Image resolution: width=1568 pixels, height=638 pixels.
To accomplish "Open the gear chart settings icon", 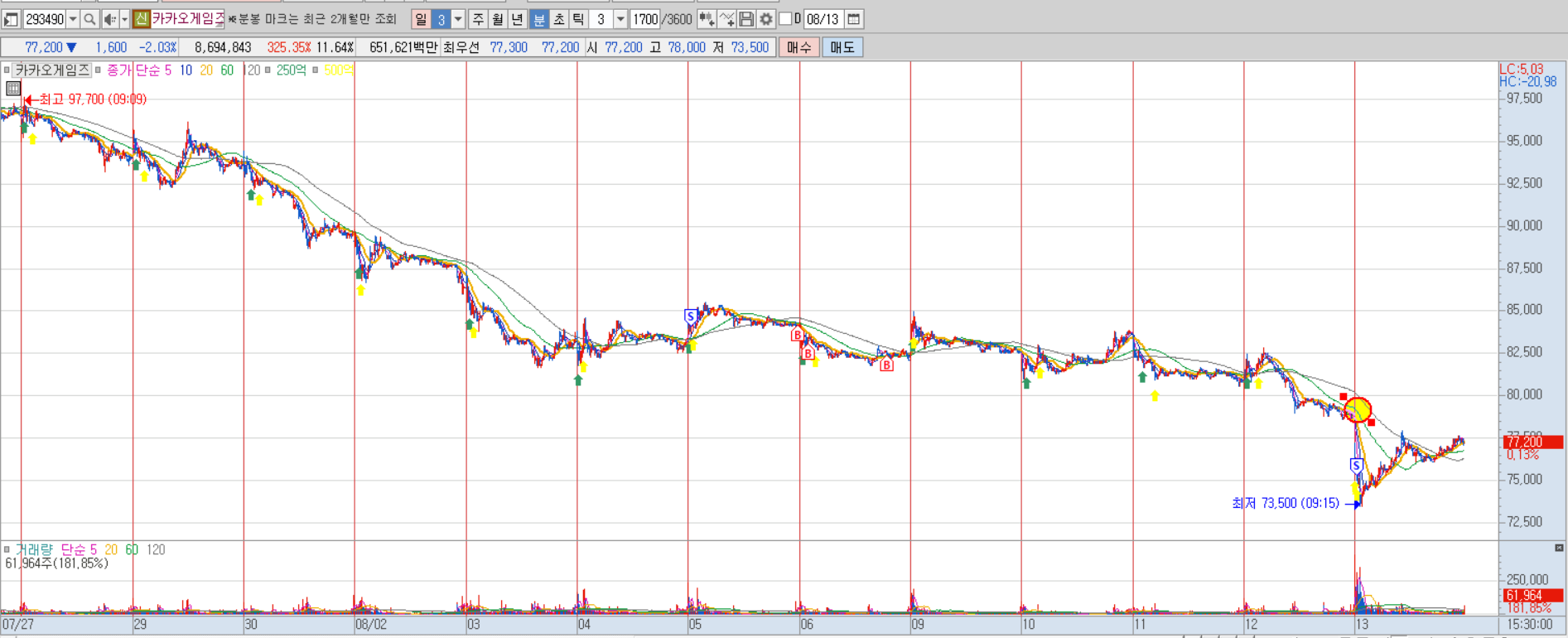I will point(766,19).
